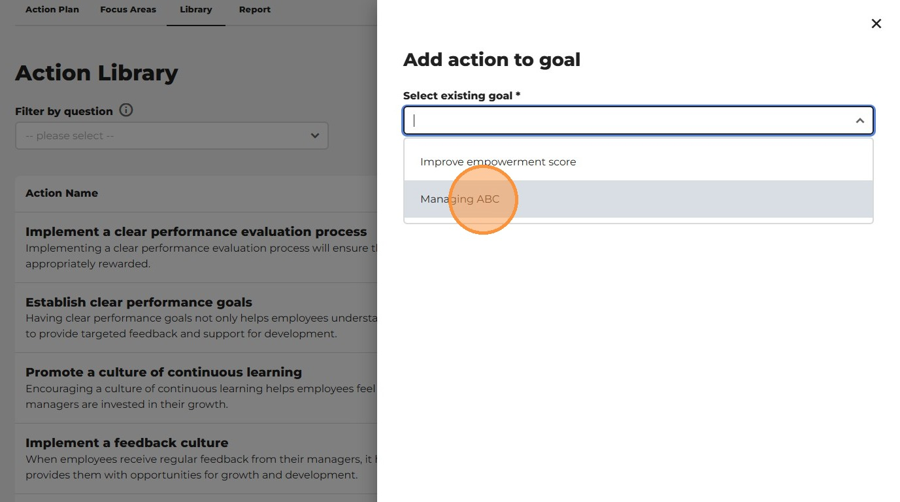Click the Select existing goal label
The image size is (900, 502).
click(x=461, y=96)
